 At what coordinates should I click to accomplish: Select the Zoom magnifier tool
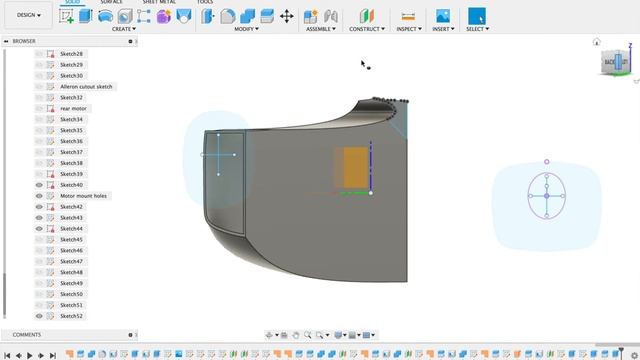(307, 335)
